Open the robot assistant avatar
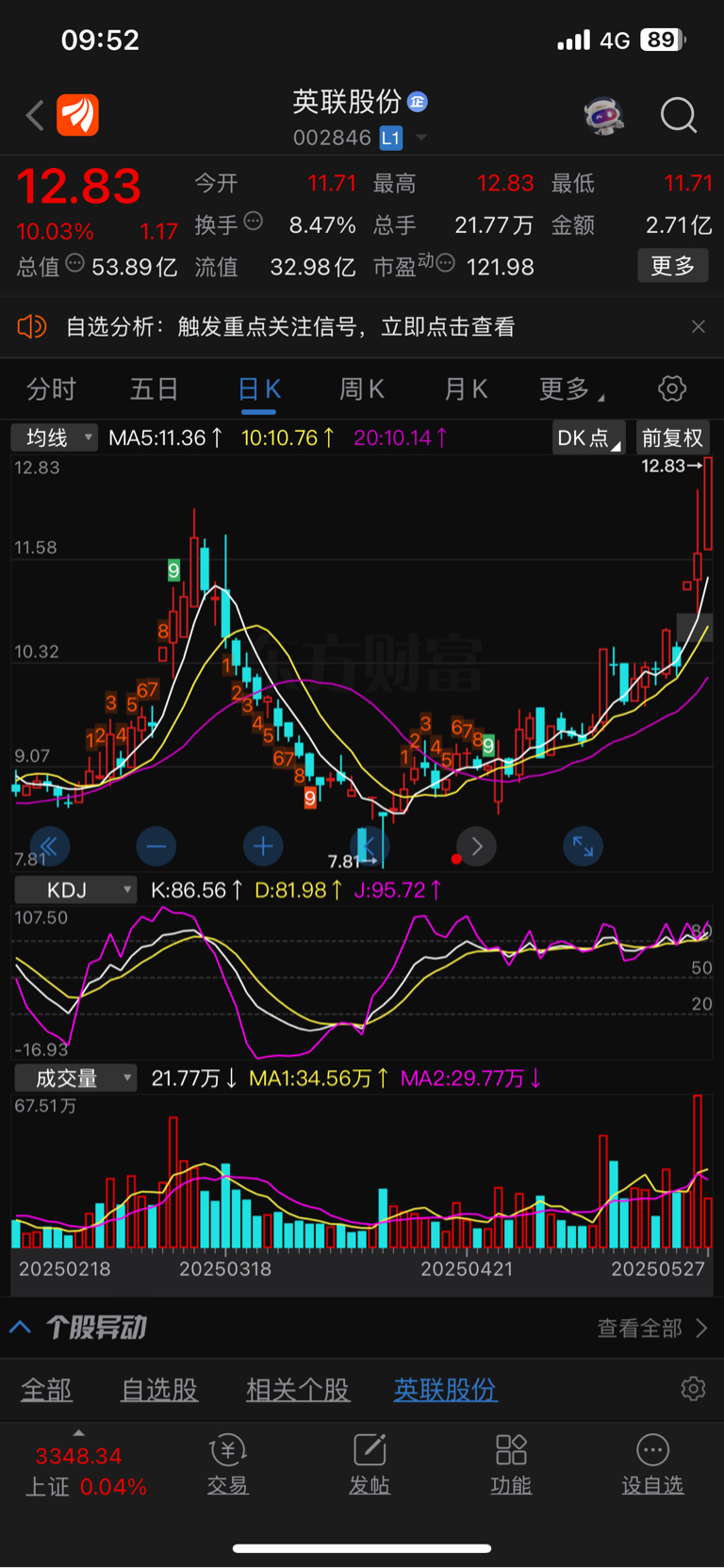The image size is (724, 1568). tap(603, 116)
